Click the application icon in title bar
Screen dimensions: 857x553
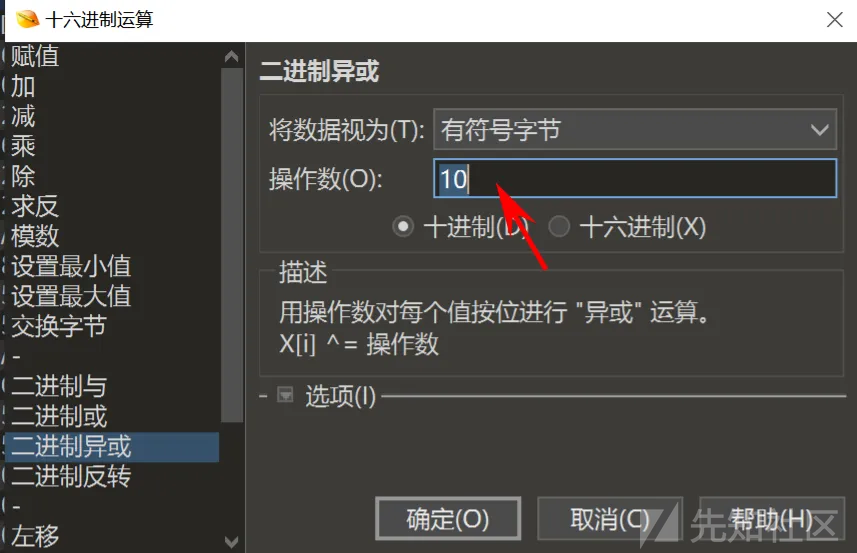27,20
